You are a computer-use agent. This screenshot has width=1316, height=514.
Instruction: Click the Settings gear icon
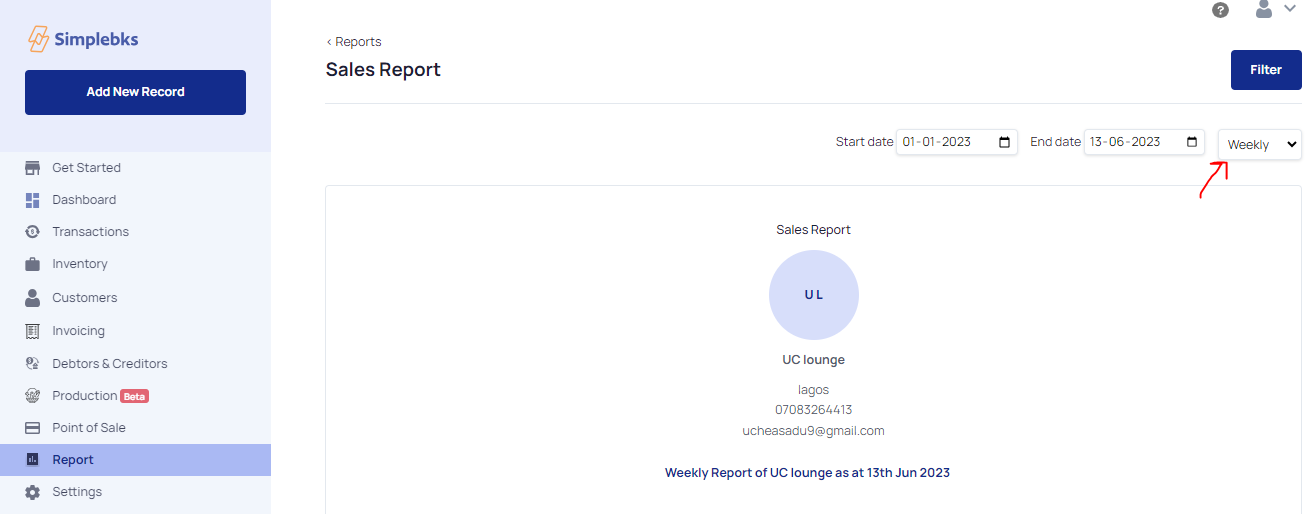click(33, 492)
